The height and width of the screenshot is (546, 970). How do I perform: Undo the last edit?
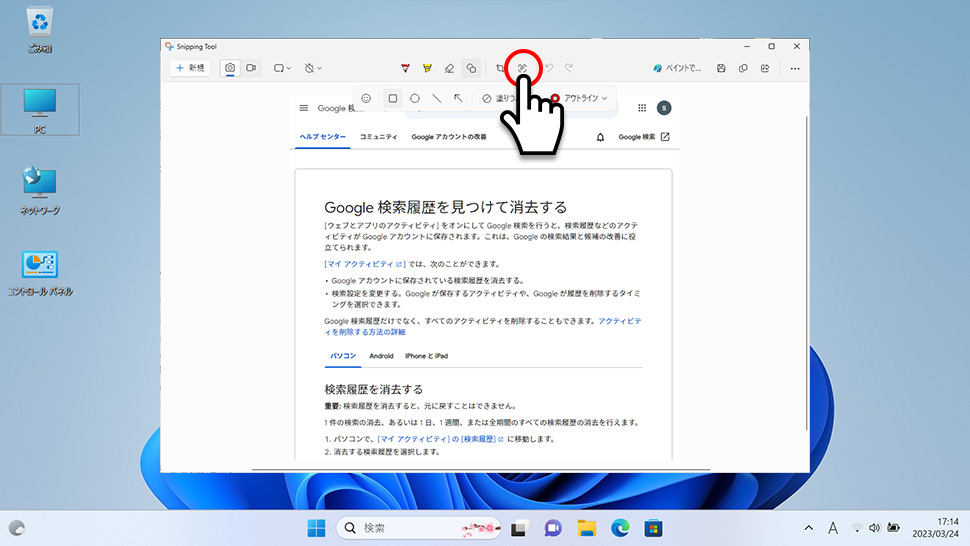coord(549,68)
